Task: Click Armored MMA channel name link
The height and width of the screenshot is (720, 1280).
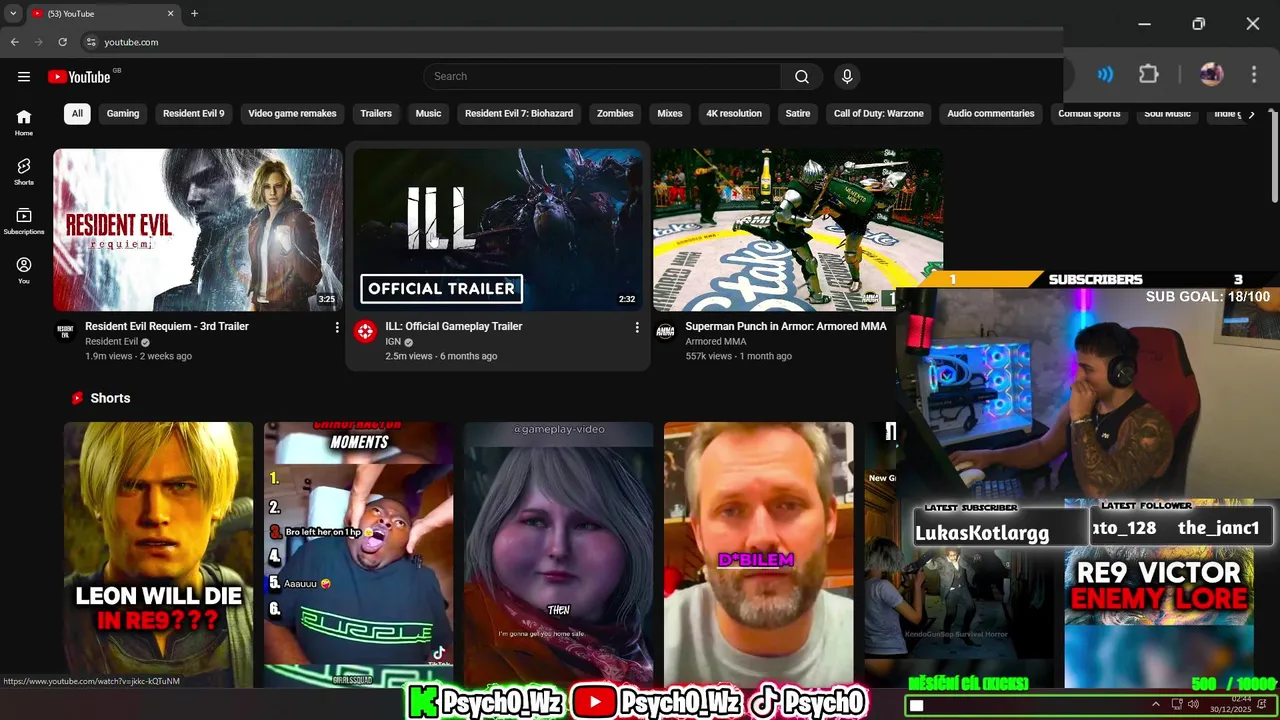Action: (716, 342)
